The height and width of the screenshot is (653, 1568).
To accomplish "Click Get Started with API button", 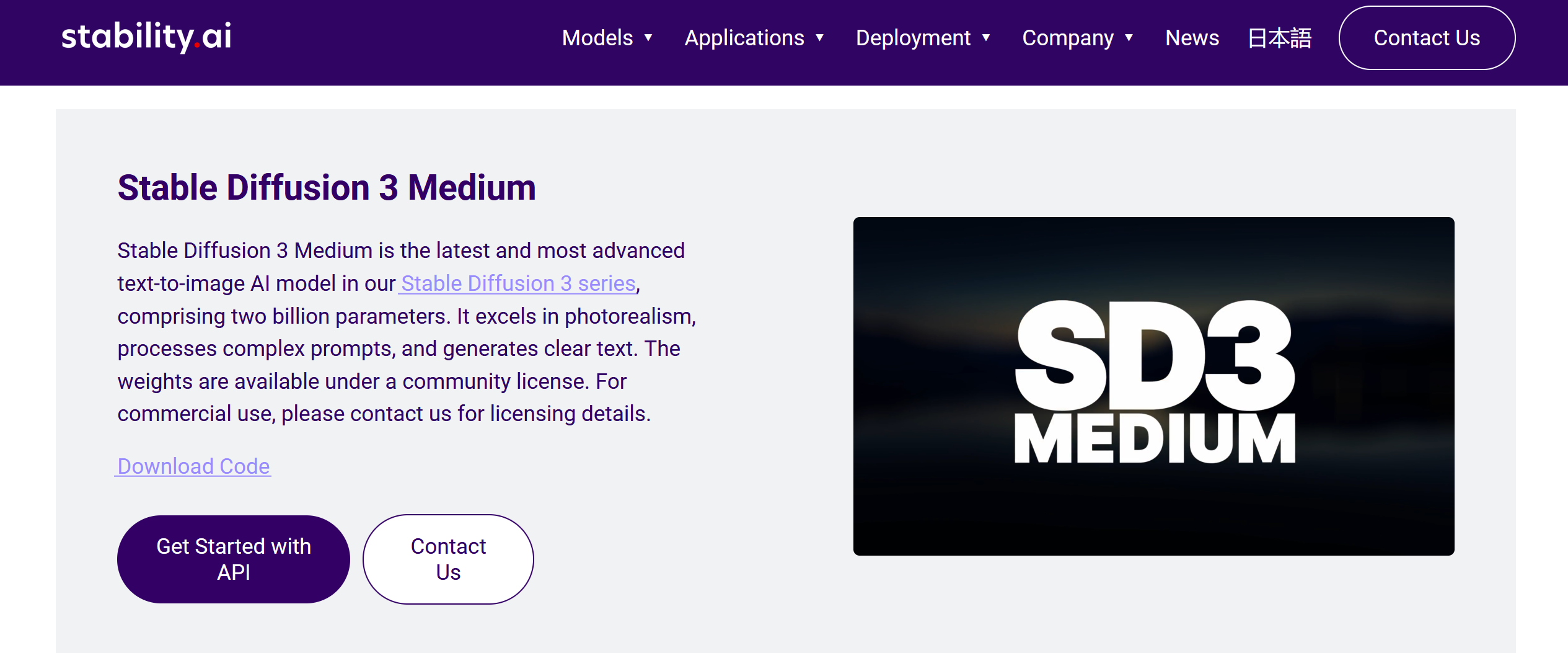I will (x=234, y=559).
